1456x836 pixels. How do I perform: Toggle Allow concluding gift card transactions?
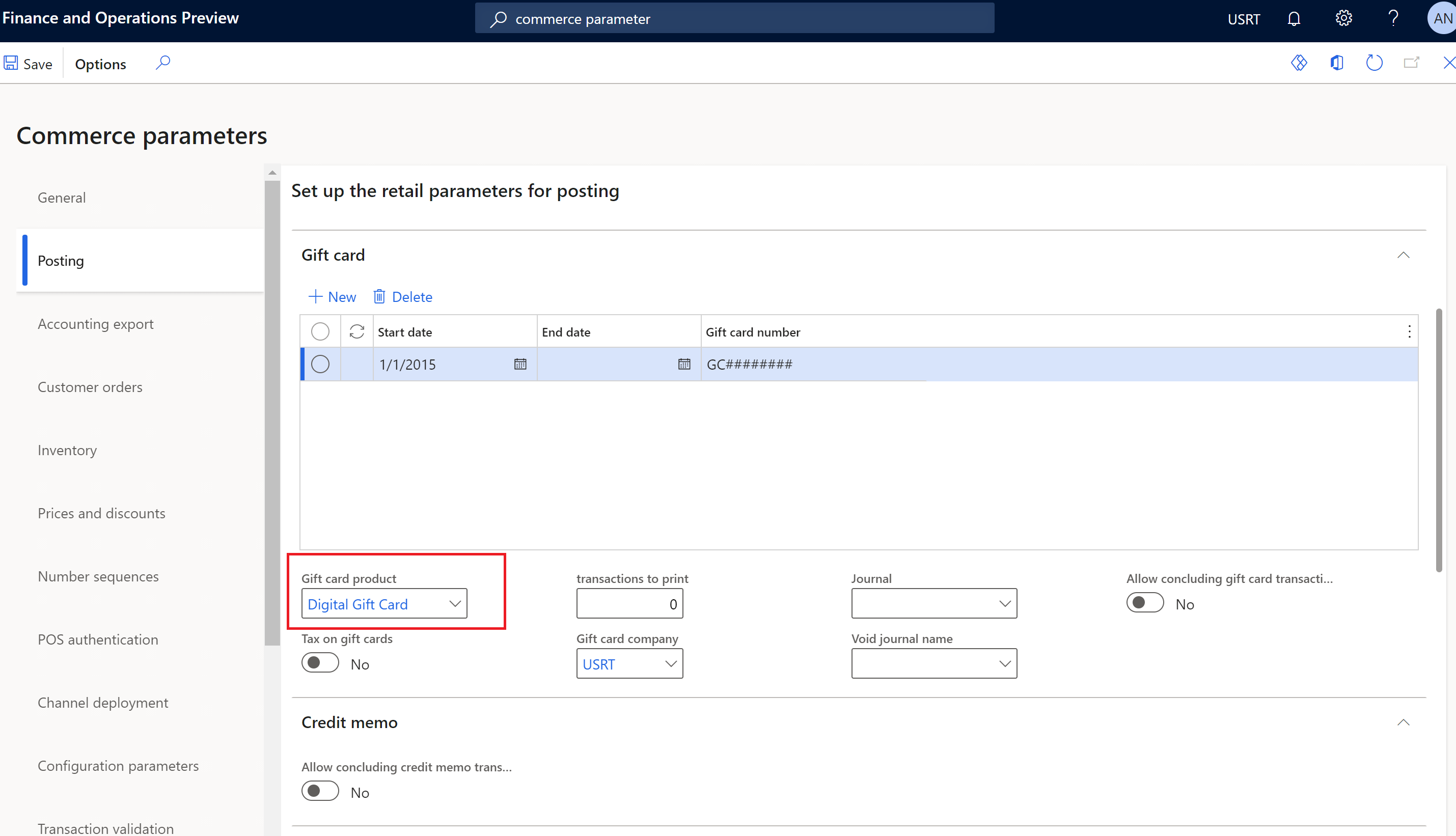coord(1144,603)
